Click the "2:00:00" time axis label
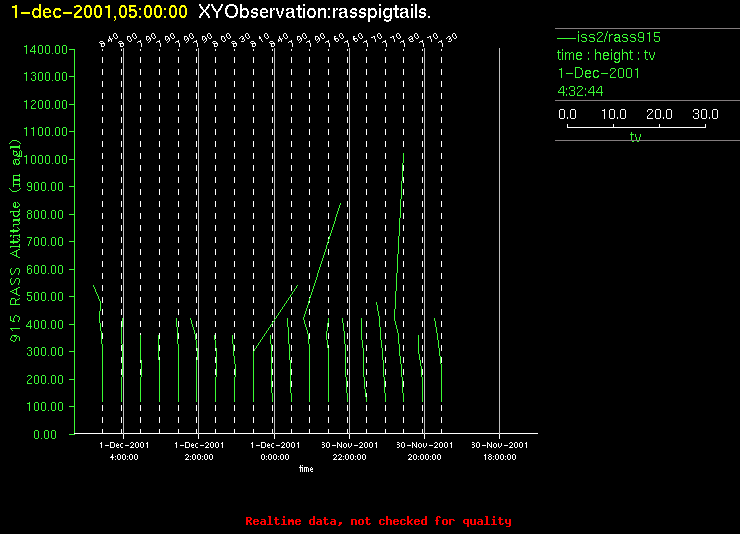 click(199, 457)
